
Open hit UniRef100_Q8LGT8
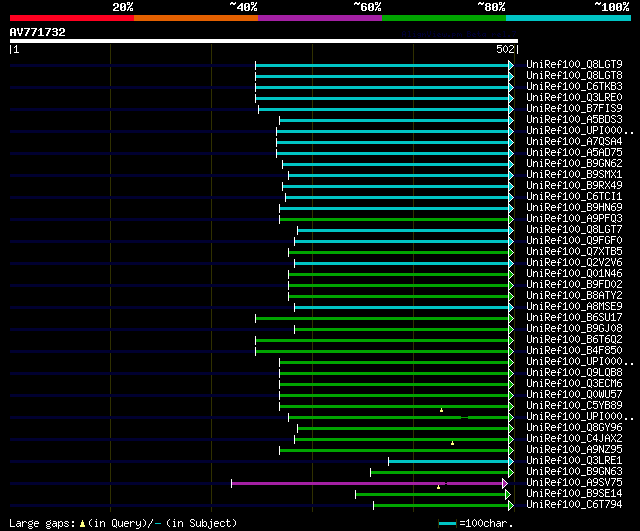coord(574,76)
